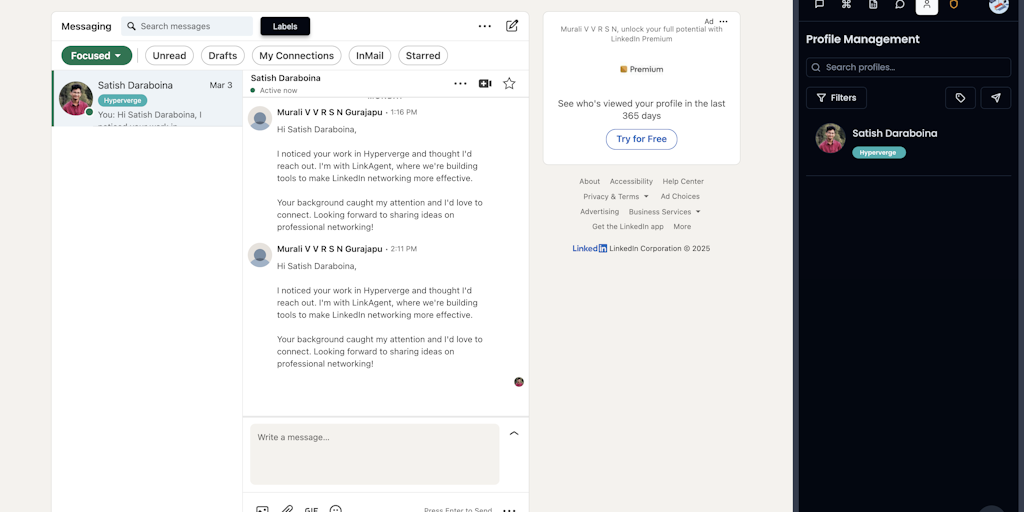Click the sender avatar on the 1:16 PM message
The height and width of the screenshot is (512, 1024).
click(260, 118)
